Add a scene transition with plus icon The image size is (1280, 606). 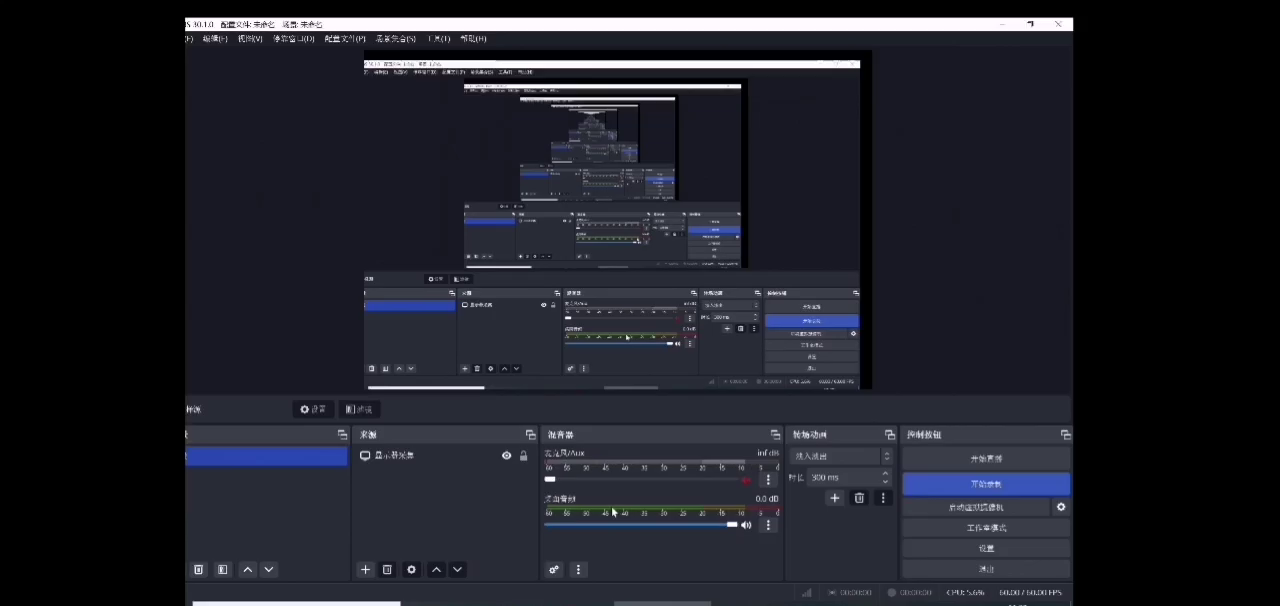tap(835, 497)
